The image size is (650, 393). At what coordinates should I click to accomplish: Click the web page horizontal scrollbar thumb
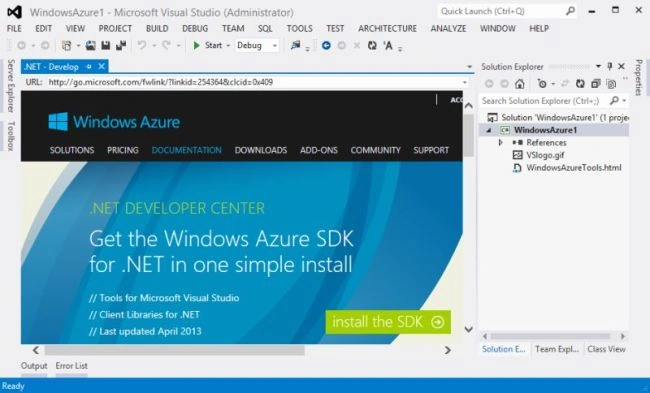tap(175, 350)
